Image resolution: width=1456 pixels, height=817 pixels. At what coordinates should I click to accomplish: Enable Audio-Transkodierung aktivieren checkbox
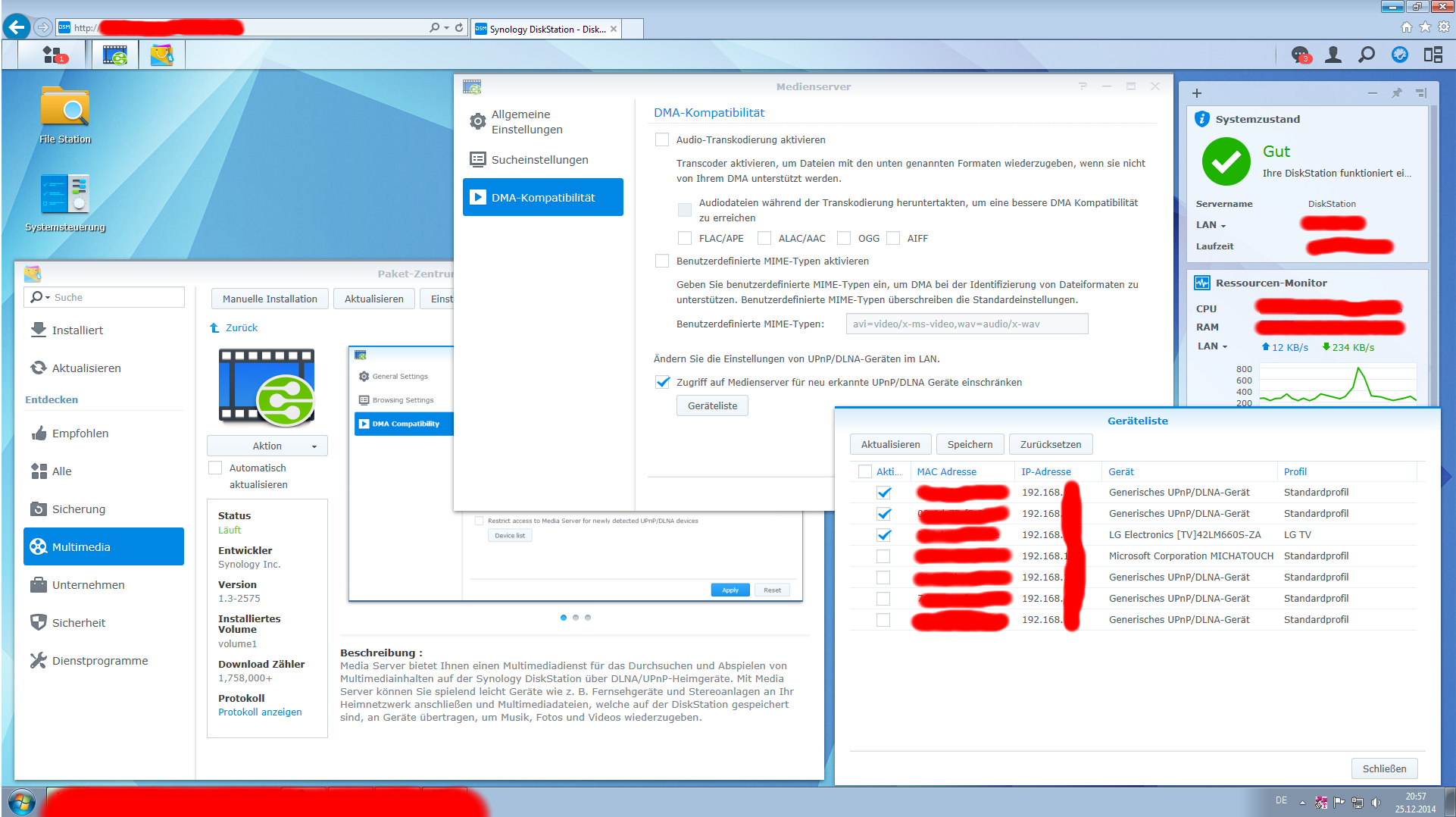click(662, 140)
